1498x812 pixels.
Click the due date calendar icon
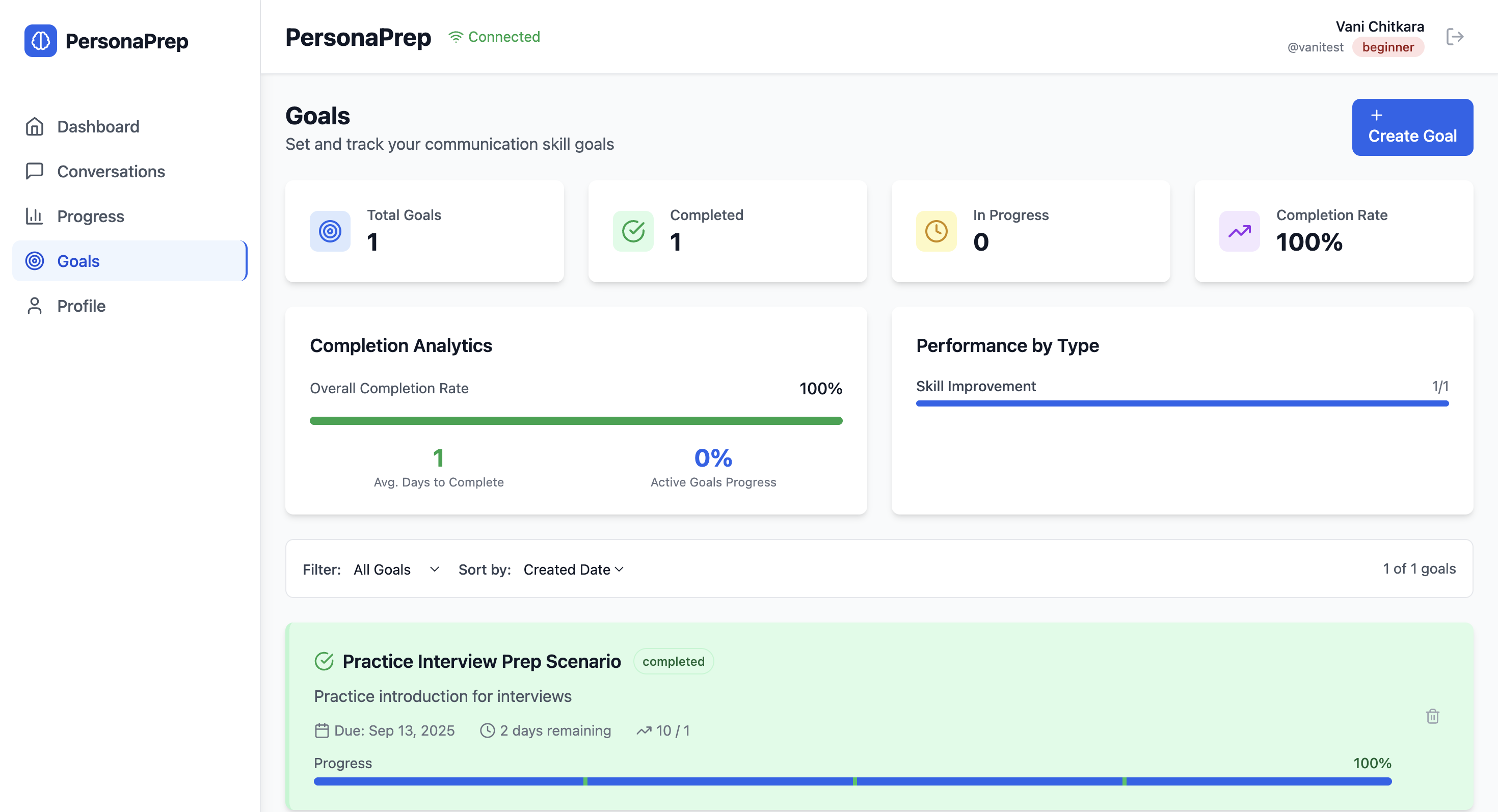[322, 730]
